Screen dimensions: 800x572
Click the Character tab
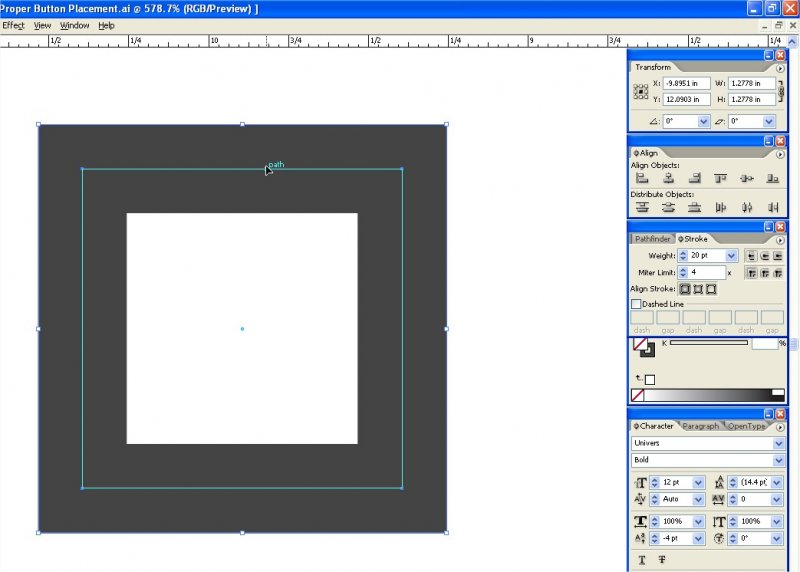click(654, 426)
